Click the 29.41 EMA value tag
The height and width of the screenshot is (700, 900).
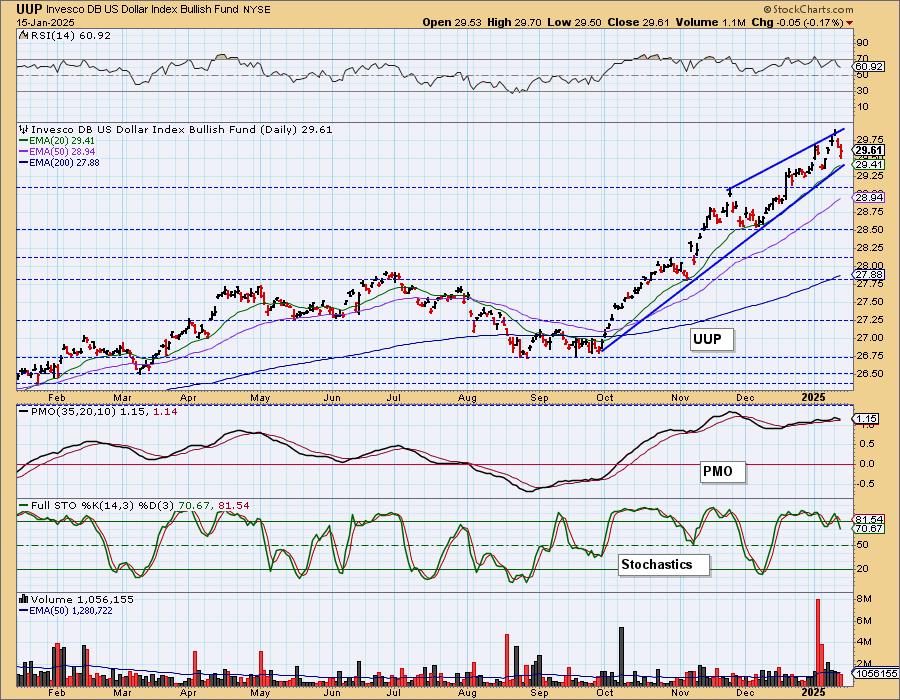869,165
